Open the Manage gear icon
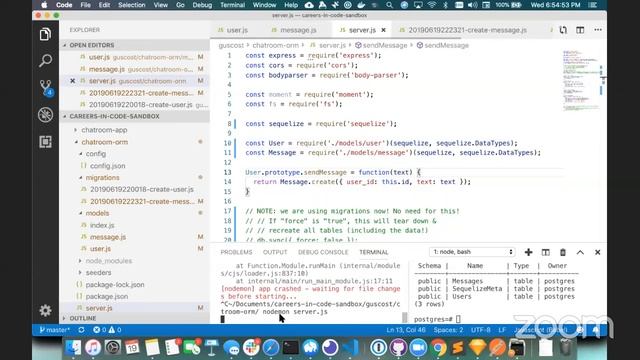Viewport: 640px width, 360px height. tap(45, 311)
